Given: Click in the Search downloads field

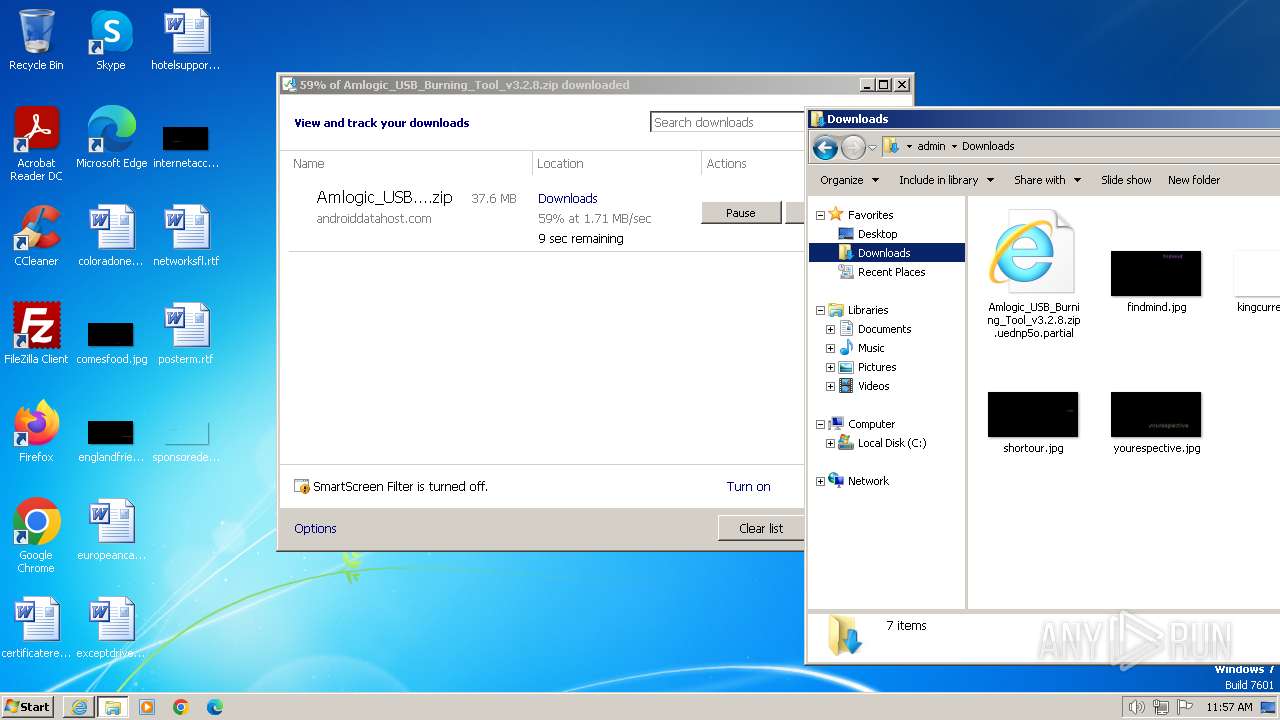Looking at the screenshot, I should pos(728,122).
